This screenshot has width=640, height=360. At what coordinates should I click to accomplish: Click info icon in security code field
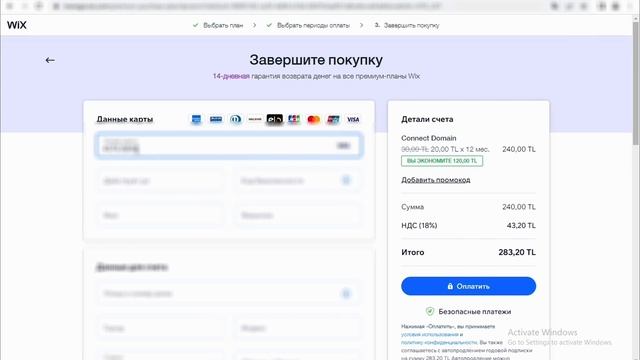(346, 180)
